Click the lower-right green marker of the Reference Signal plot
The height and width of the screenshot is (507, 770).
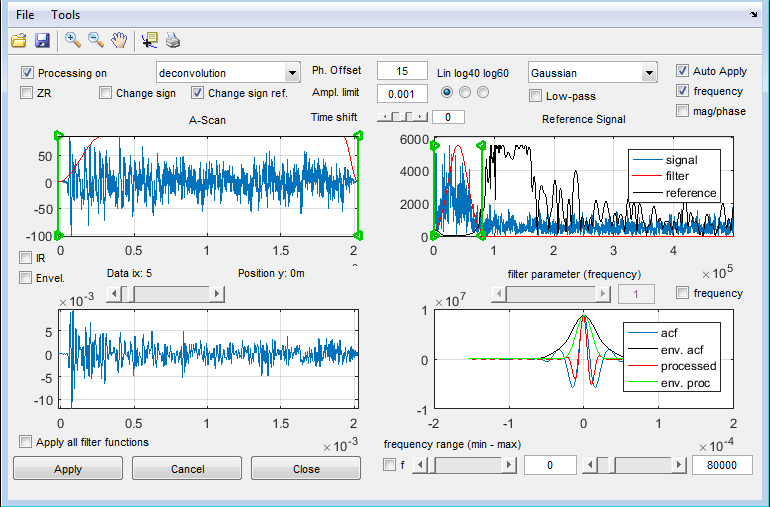pyautogui.click(x=481, y=236)
